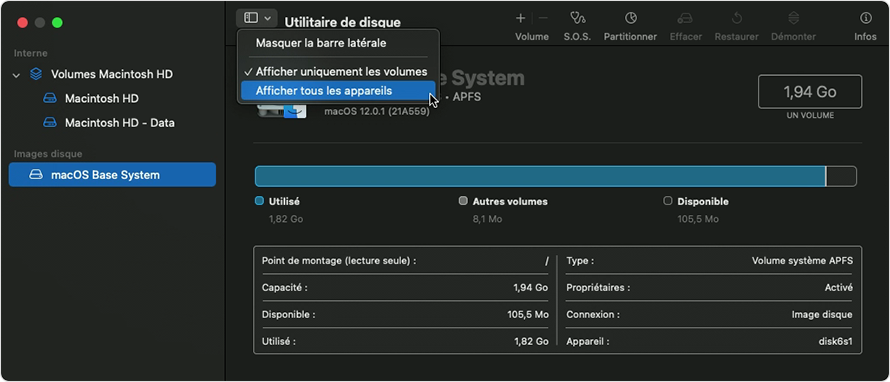
Task: Click the Capacité row value 1,94 Go
Action: [531, 288]
